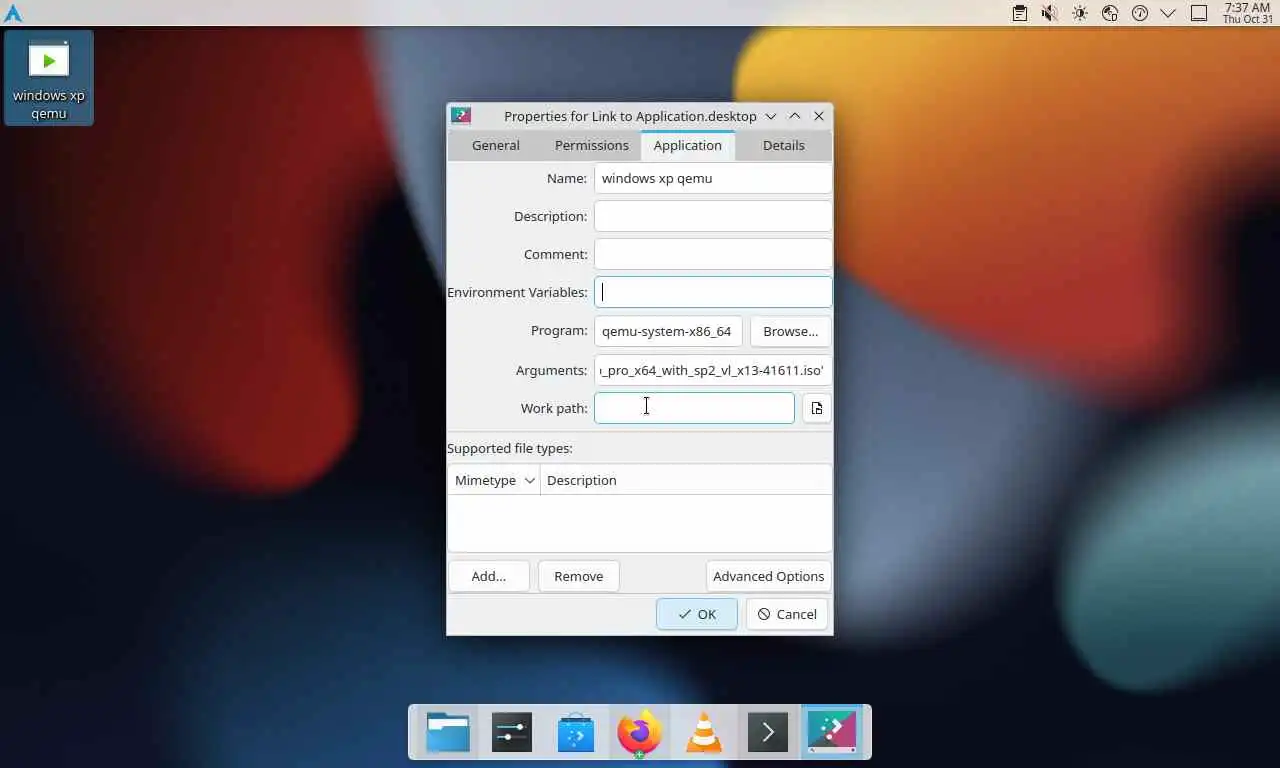The width and height of the screenshot is (1280, 768).
Task: Open the Work path folder chooser icon
Action: pos(817,408)
